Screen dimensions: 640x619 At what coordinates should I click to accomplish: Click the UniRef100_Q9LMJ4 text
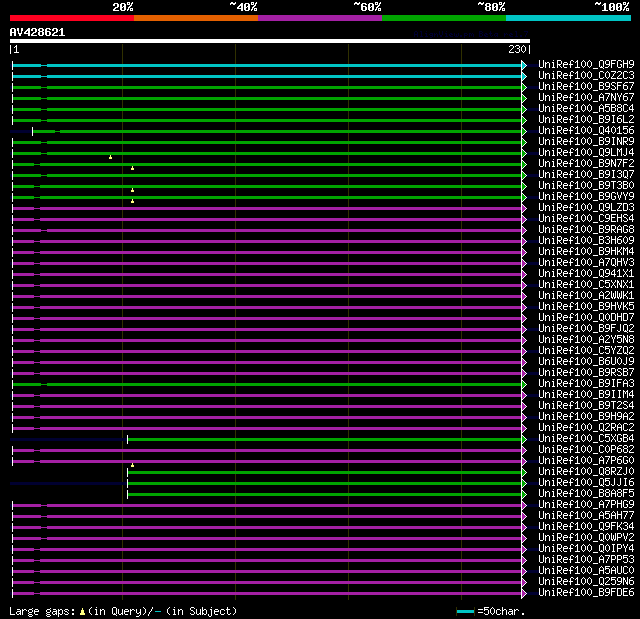[586, 153]
